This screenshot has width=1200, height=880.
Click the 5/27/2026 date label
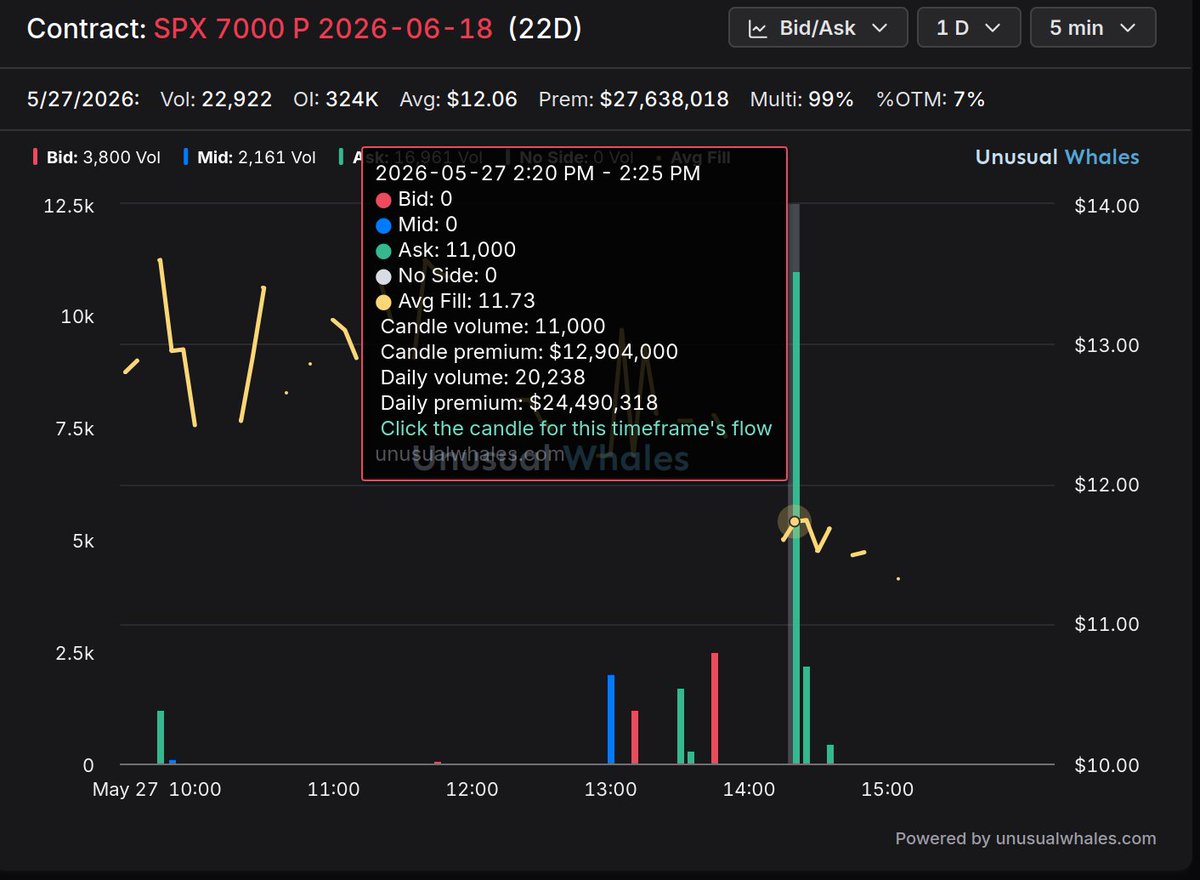coord(83,99)
